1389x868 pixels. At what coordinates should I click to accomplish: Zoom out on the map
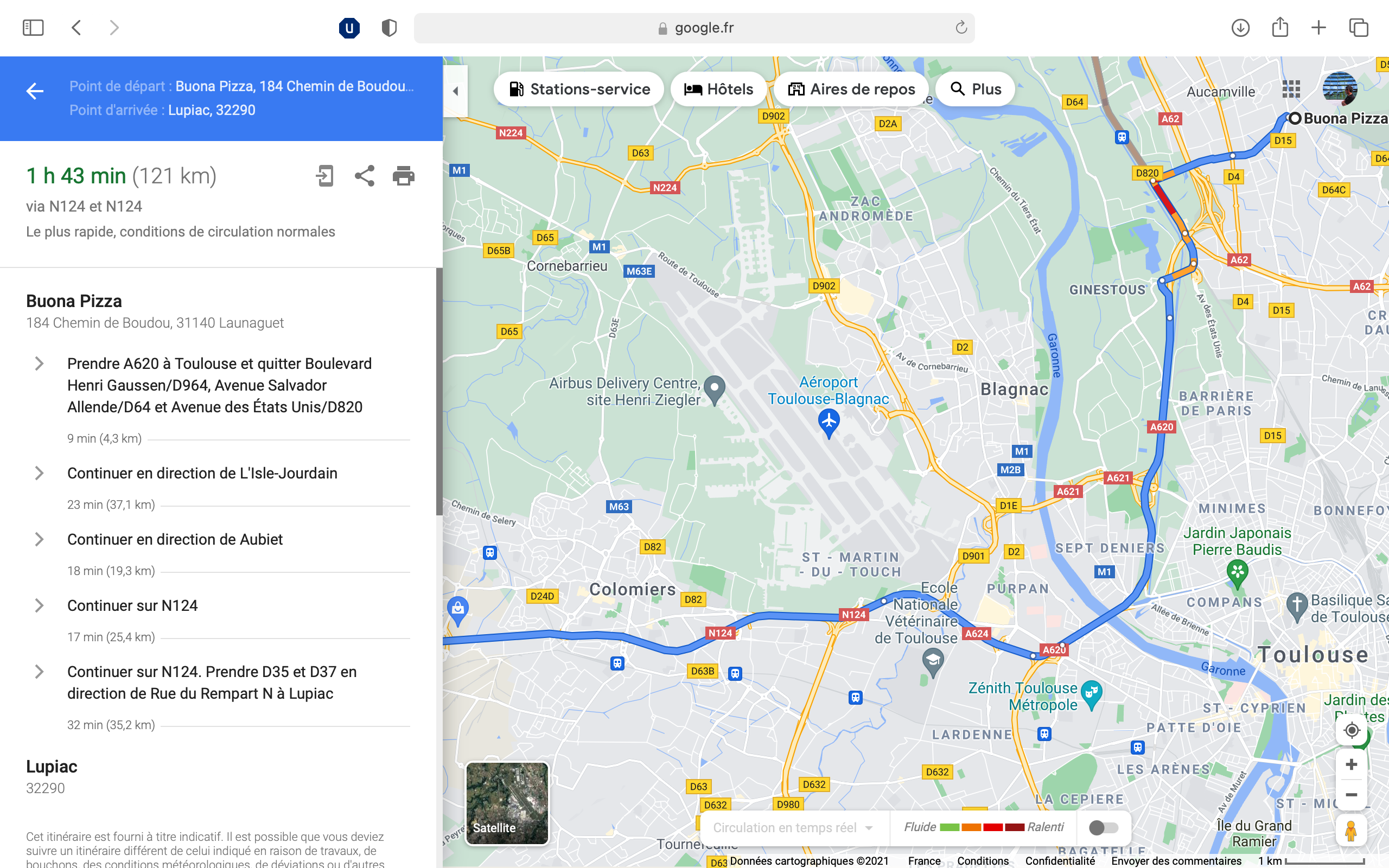(1351, 795)
